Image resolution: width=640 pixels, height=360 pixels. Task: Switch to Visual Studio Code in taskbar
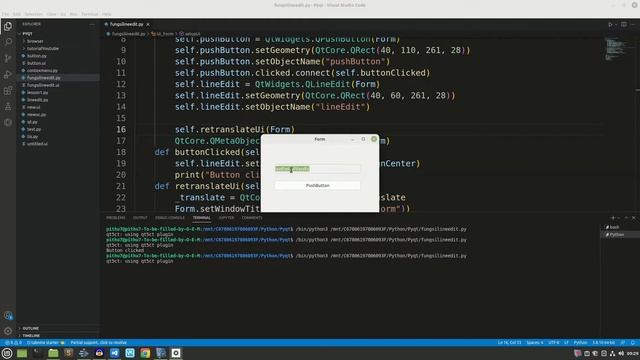click(x=114, y=353)
